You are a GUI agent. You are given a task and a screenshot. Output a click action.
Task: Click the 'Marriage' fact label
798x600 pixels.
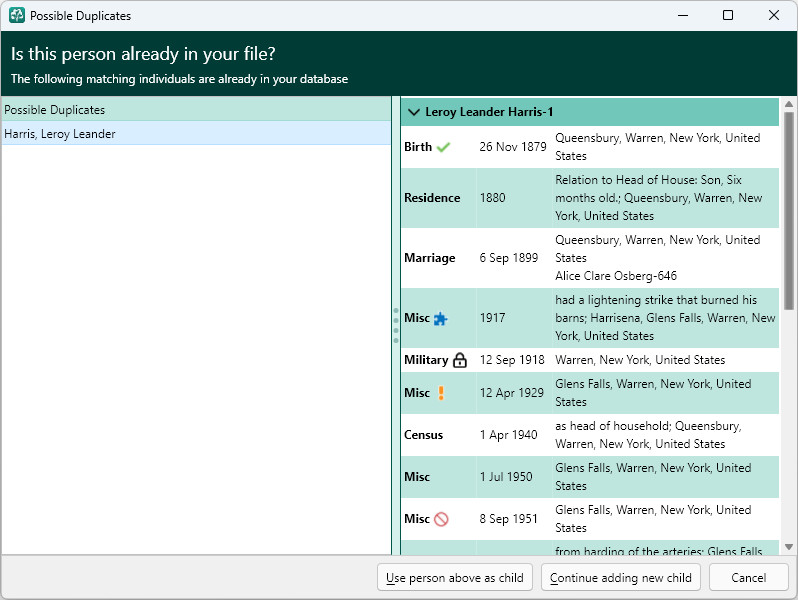[x=430, y=258]
